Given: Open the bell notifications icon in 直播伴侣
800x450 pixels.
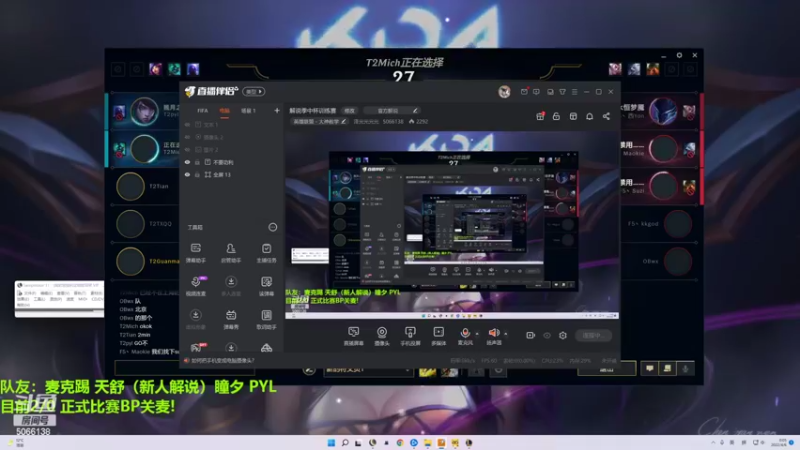Looking at the screenshot, I should (x=589, y=116).
